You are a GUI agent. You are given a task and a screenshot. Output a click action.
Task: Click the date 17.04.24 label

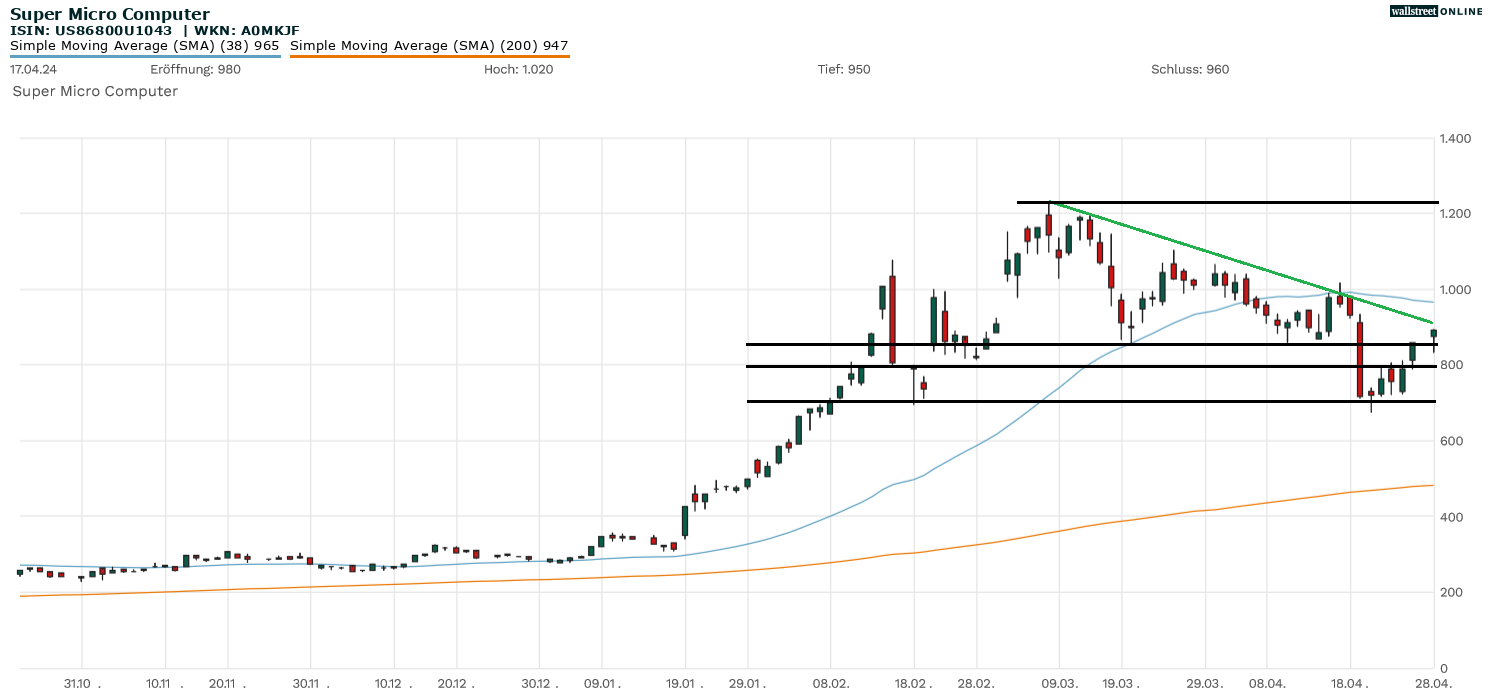pos(33,69)
